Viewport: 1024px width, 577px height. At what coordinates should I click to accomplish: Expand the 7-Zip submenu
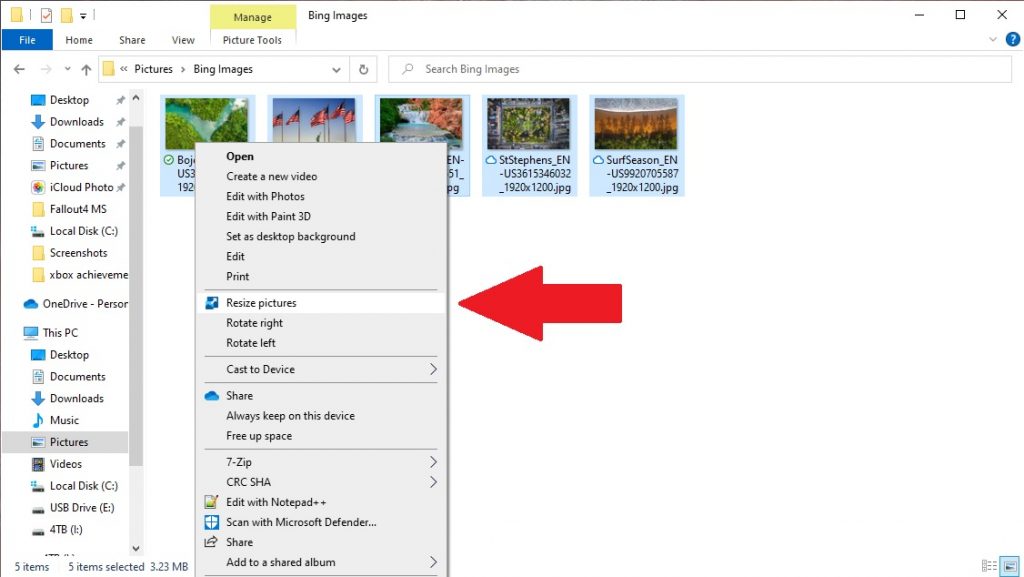click(433, 462)
